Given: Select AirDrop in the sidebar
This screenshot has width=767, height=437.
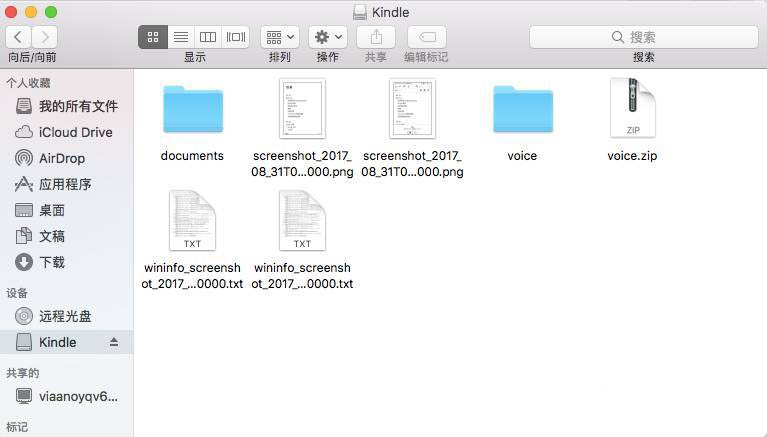Looking at the screenshot, I should tap(62, 158).
